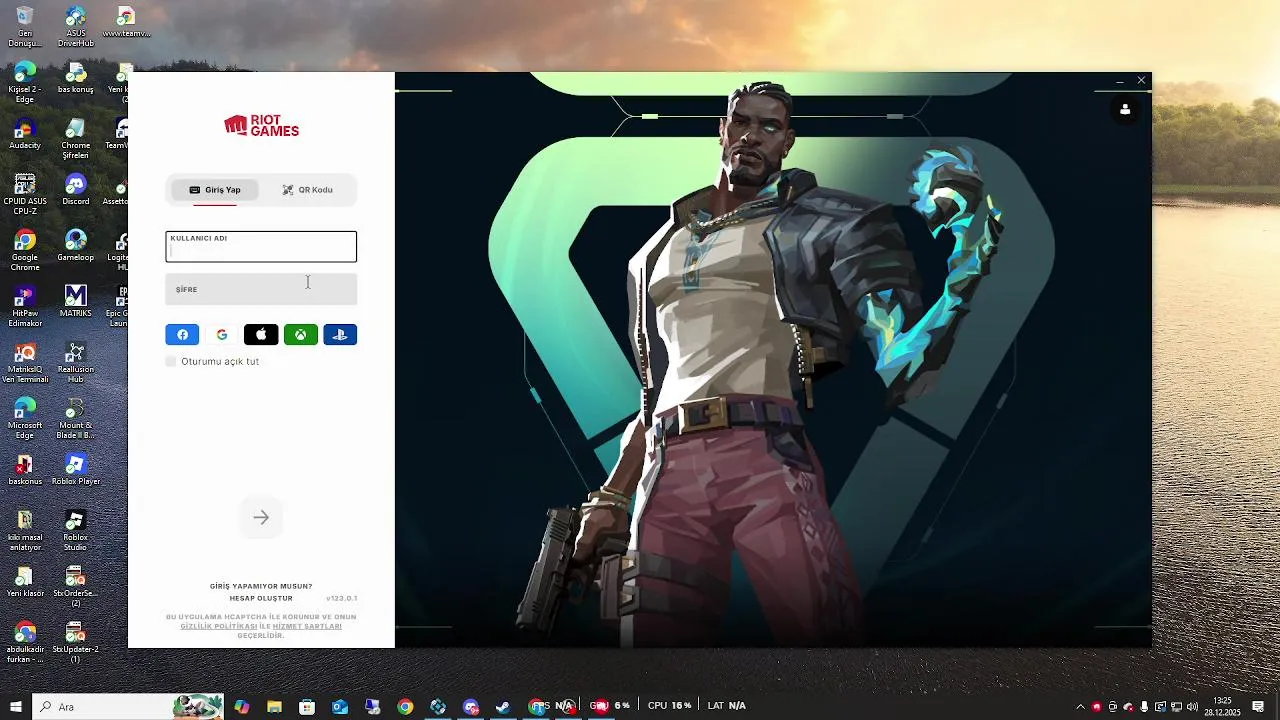The height and width of the screenshot is (720, 1280).
Task: Open the Gizlilik Politikası link
Action: tap(219, 626)
